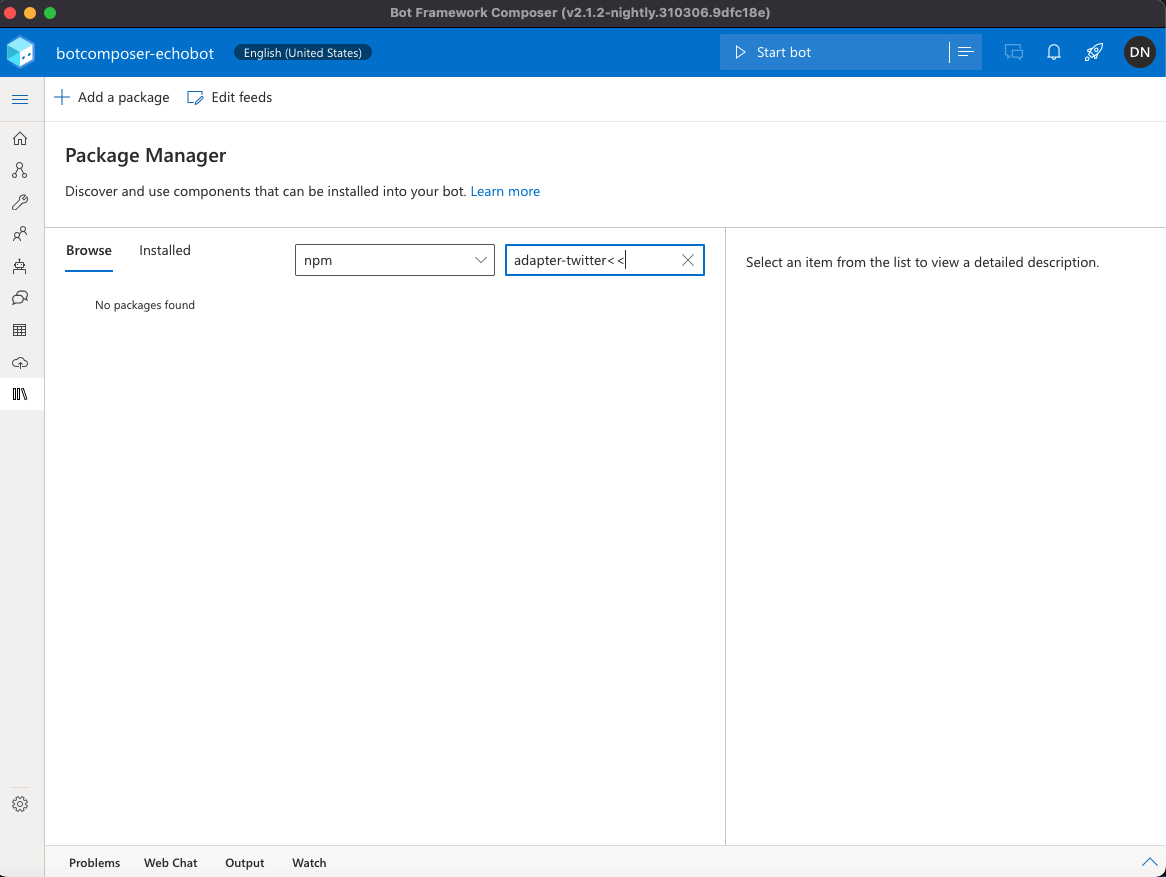Click the Package Manager heading
This screenshot has height=877, width=1166.
[146, 155]
